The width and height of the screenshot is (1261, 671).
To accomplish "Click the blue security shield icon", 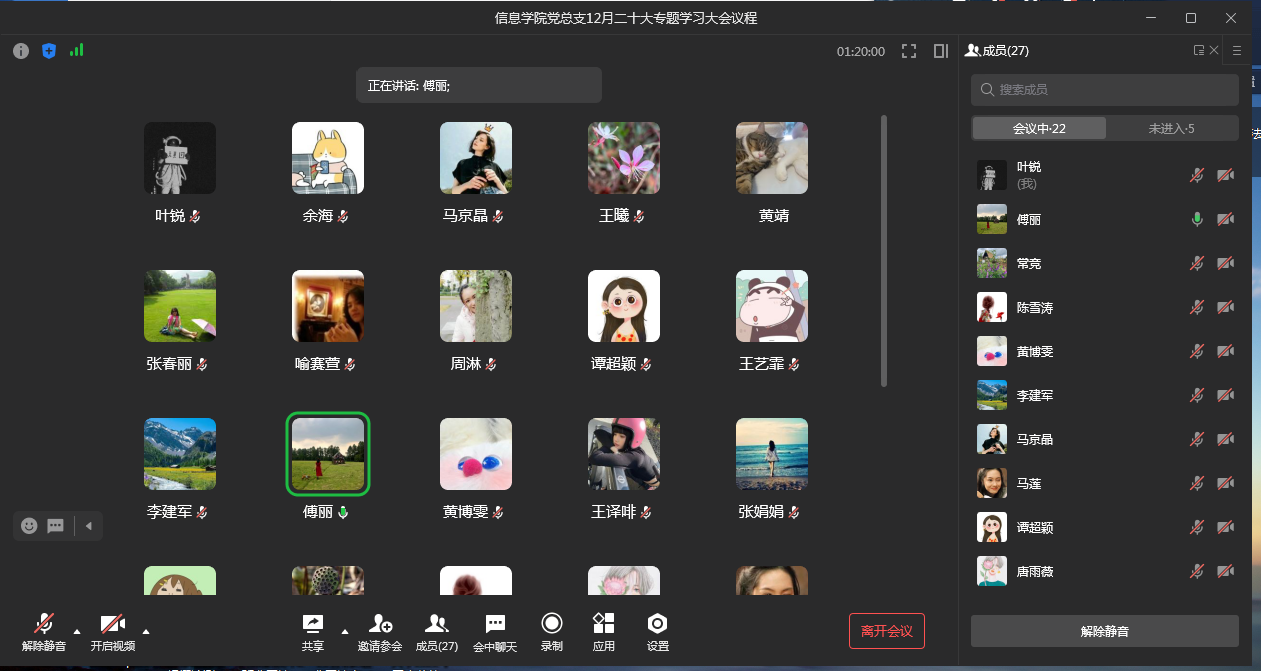I will pyautogui.click(x=48, y=51).
